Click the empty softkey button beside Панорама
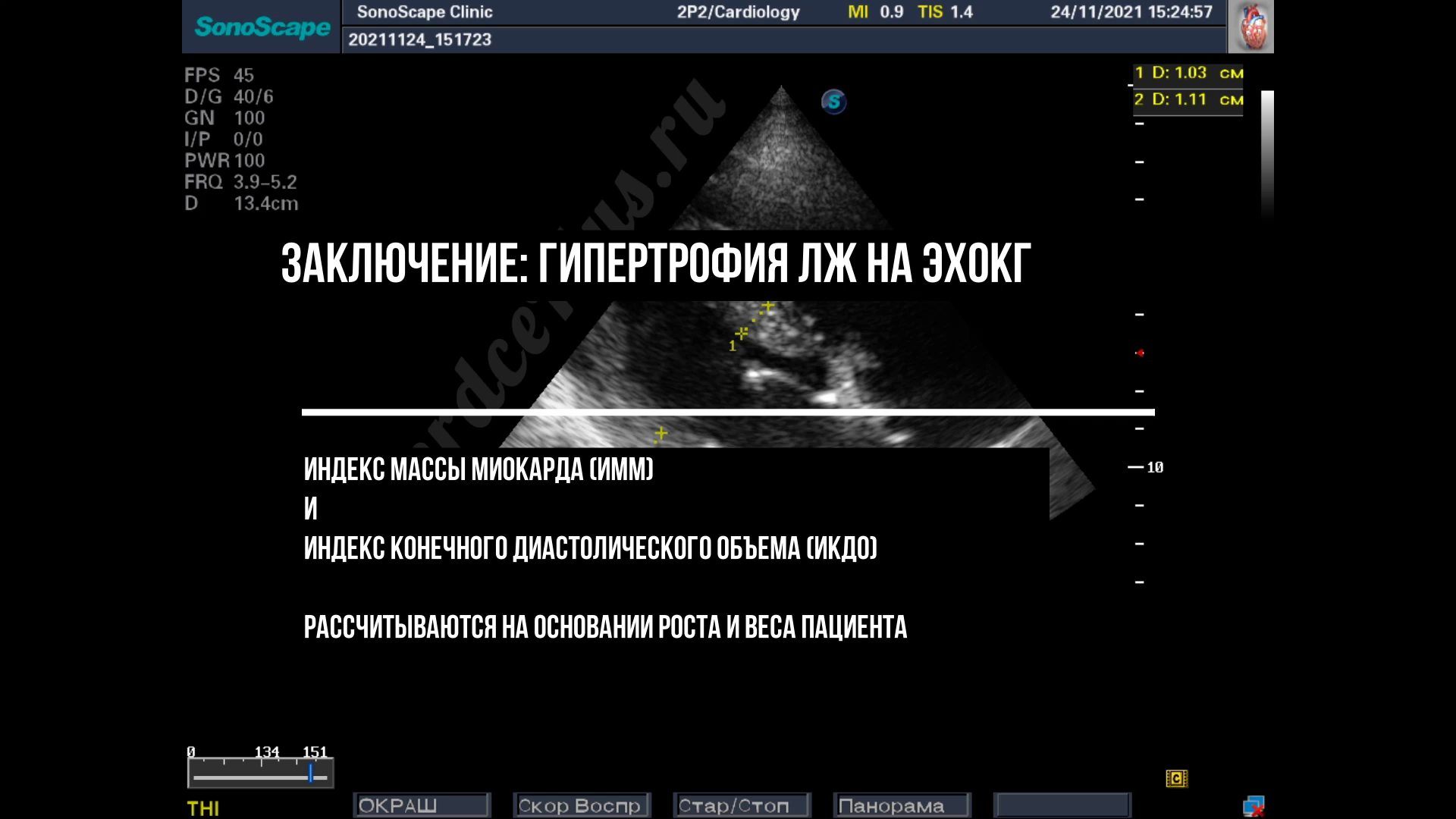The height and width of the screenshot is (819, 1456). (x=1062, y=805)
